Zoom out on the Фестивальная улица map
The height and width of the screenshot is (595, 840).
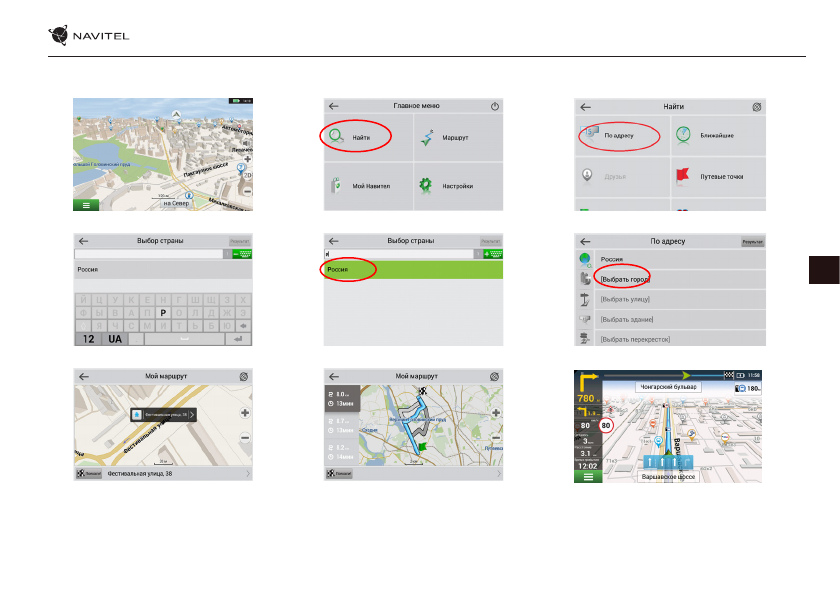coord(245,438)
